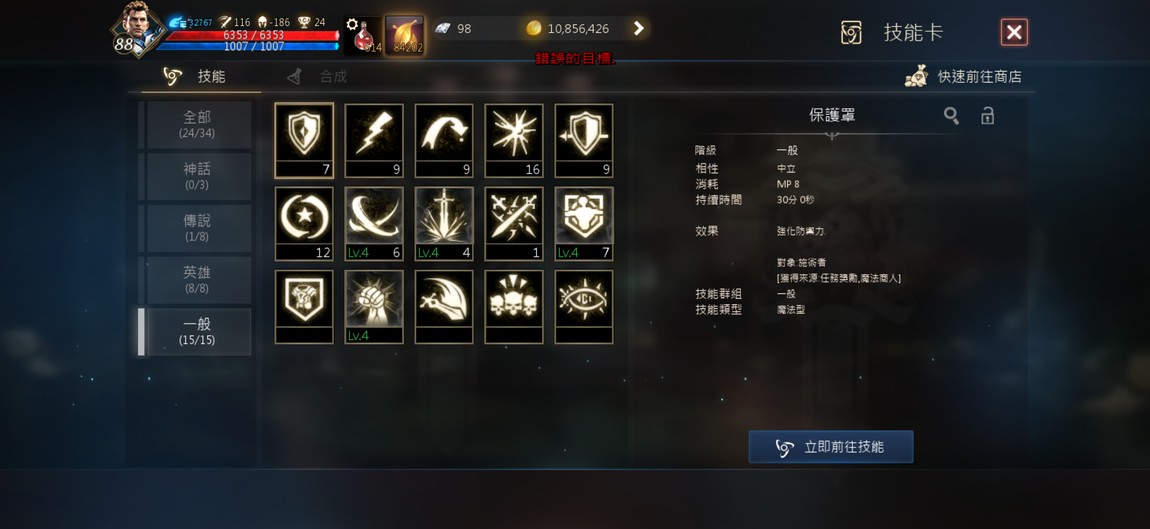Select the three skulls skill card
This screenshot has height=529, width=1150.
tap(514, 307)
